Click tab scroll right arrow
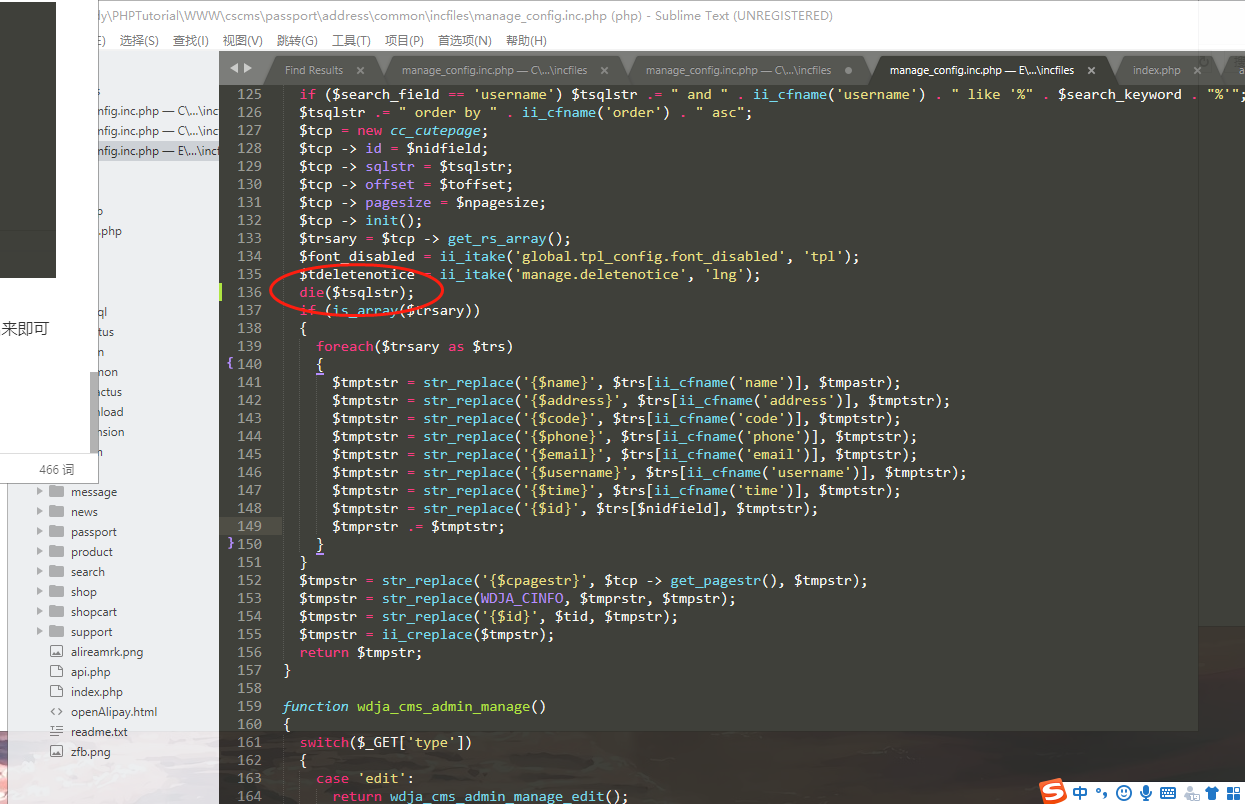This screenshot has width=1245, height=804. (247, 69)
